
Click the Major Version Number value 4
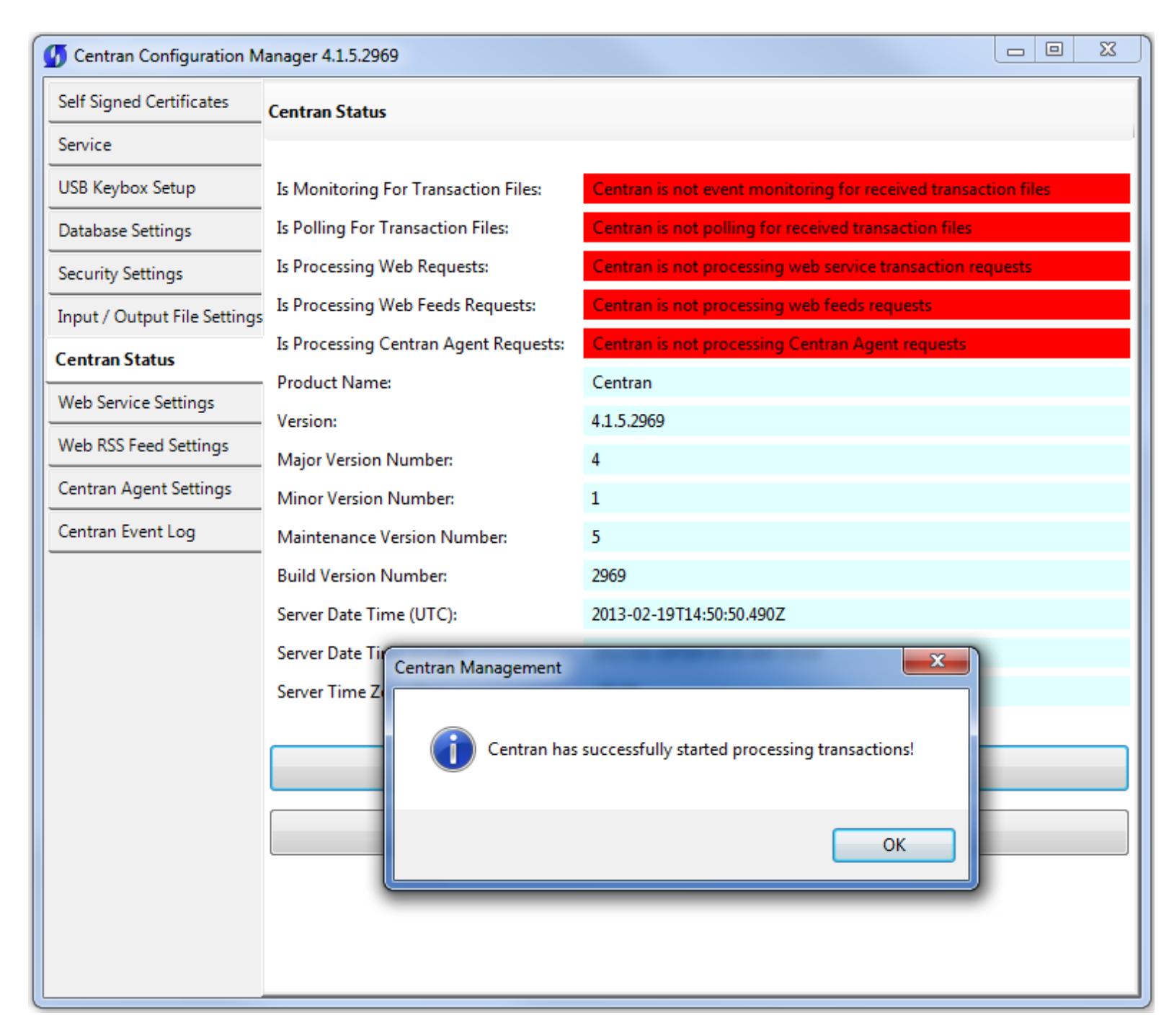click(856, 460)
